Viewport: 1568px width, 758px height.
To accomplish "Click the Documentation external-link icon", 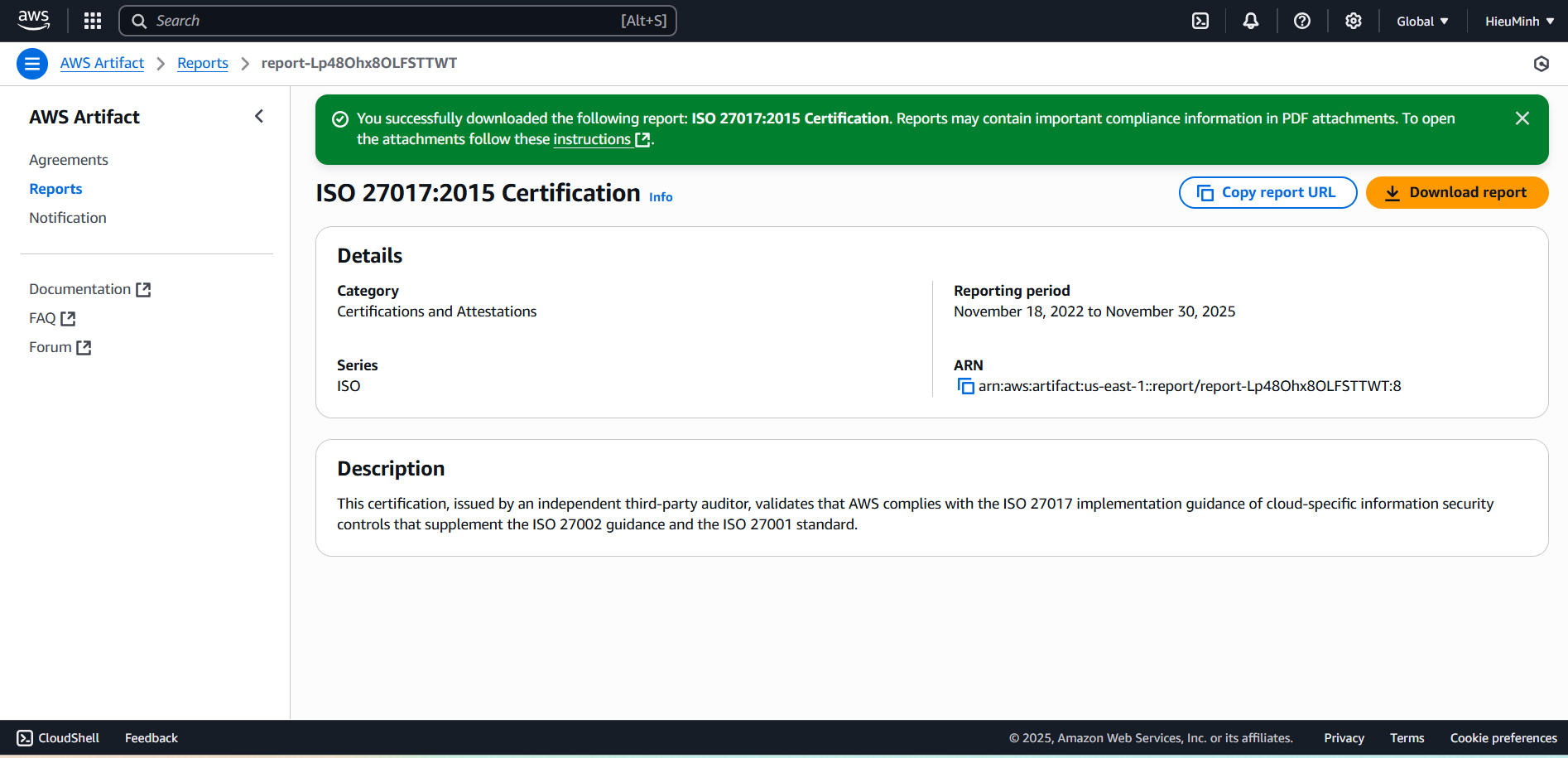I will point(143,289).
